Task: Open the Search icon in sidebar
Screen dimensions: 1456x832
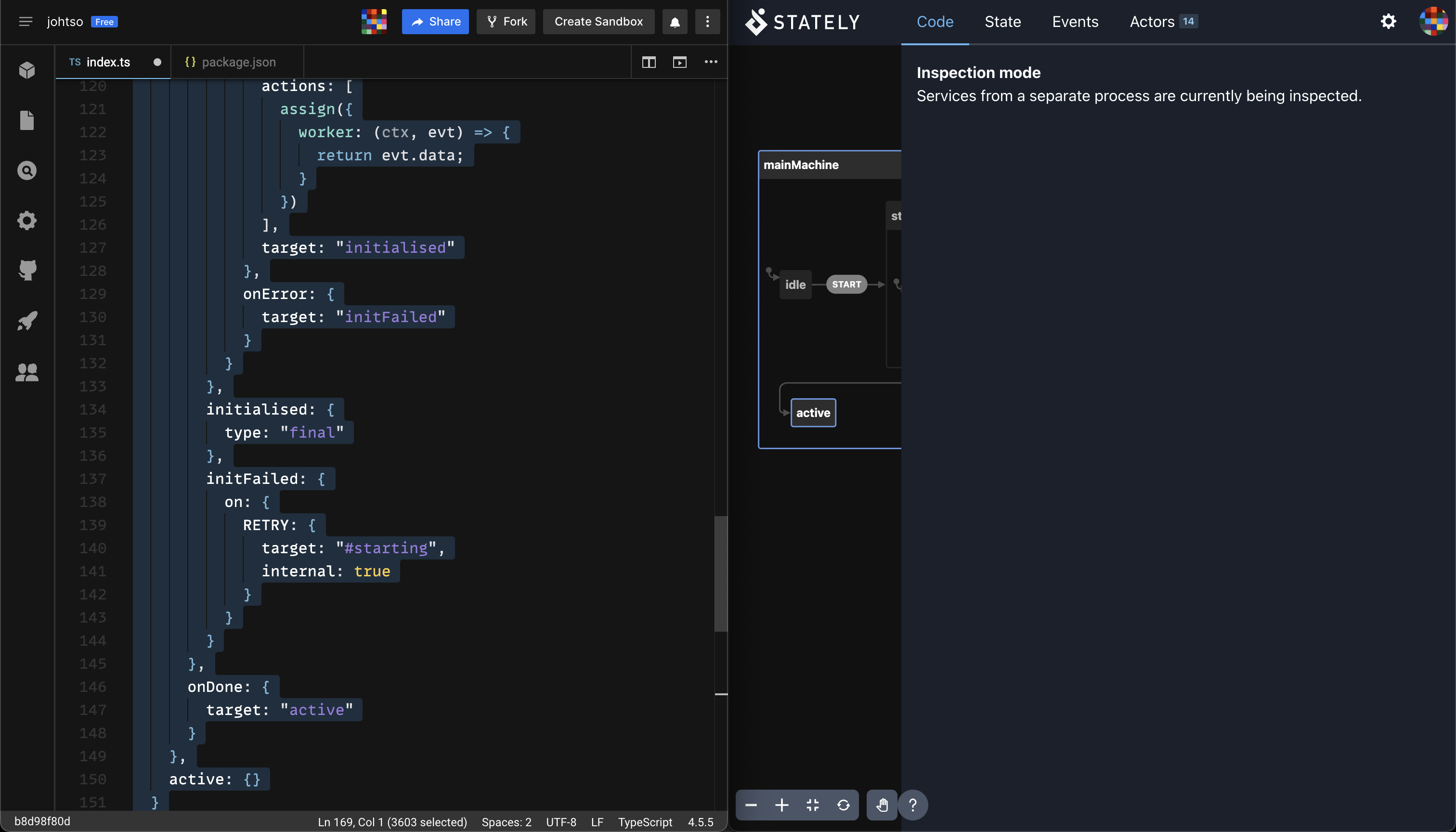Action: point(27,170)
